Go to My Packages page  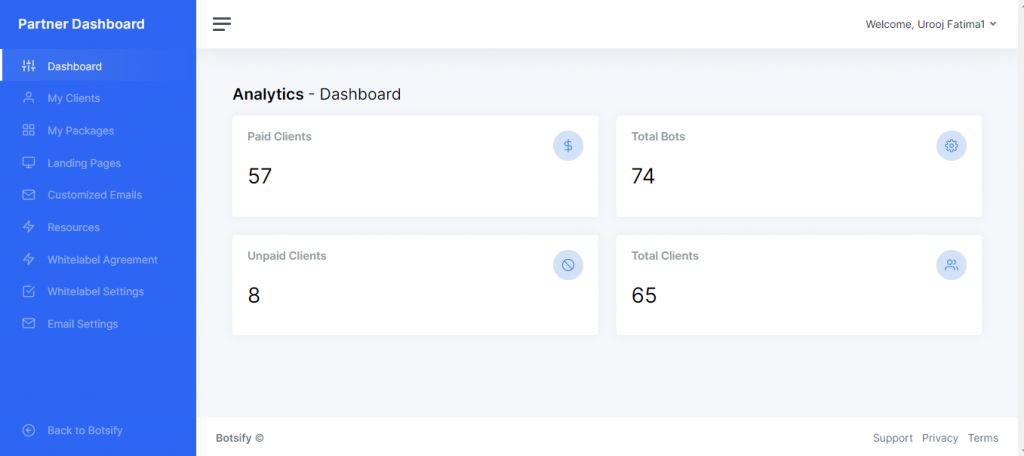(x=80, y=131)
